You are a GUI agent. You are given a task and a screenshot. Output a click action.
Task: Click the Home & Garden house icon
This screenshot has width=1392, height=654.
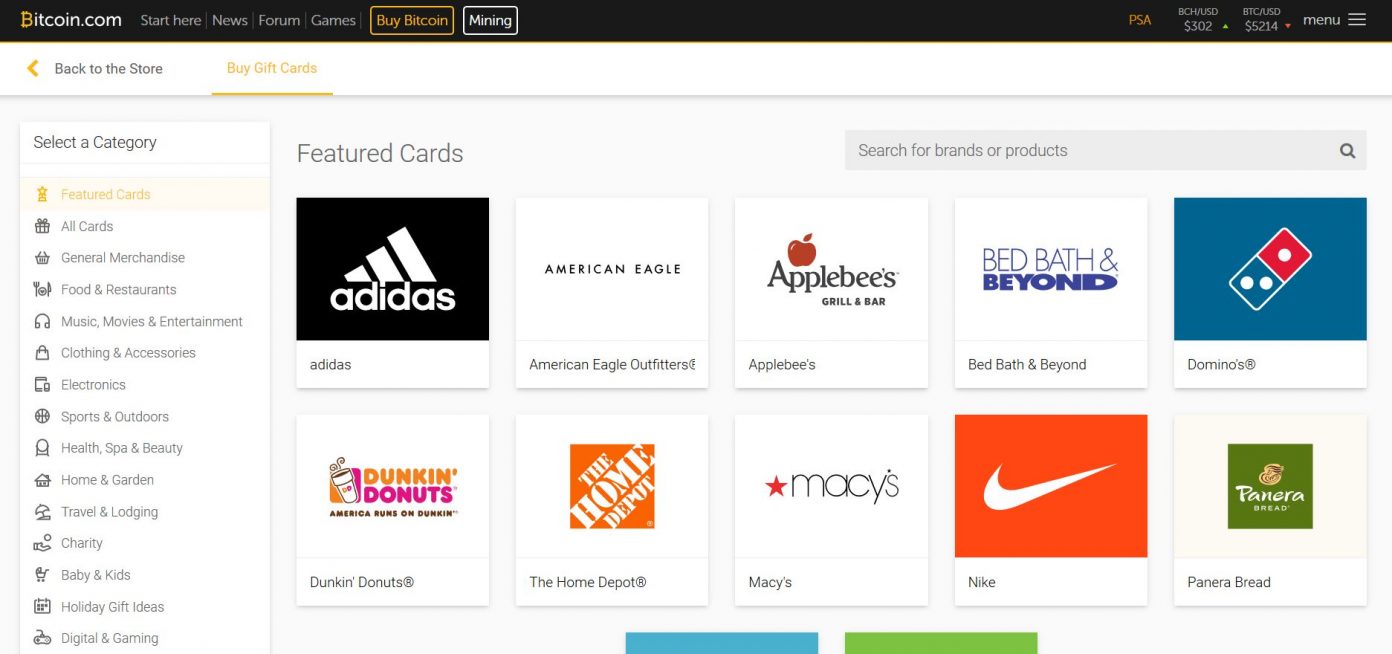(42, 480)
